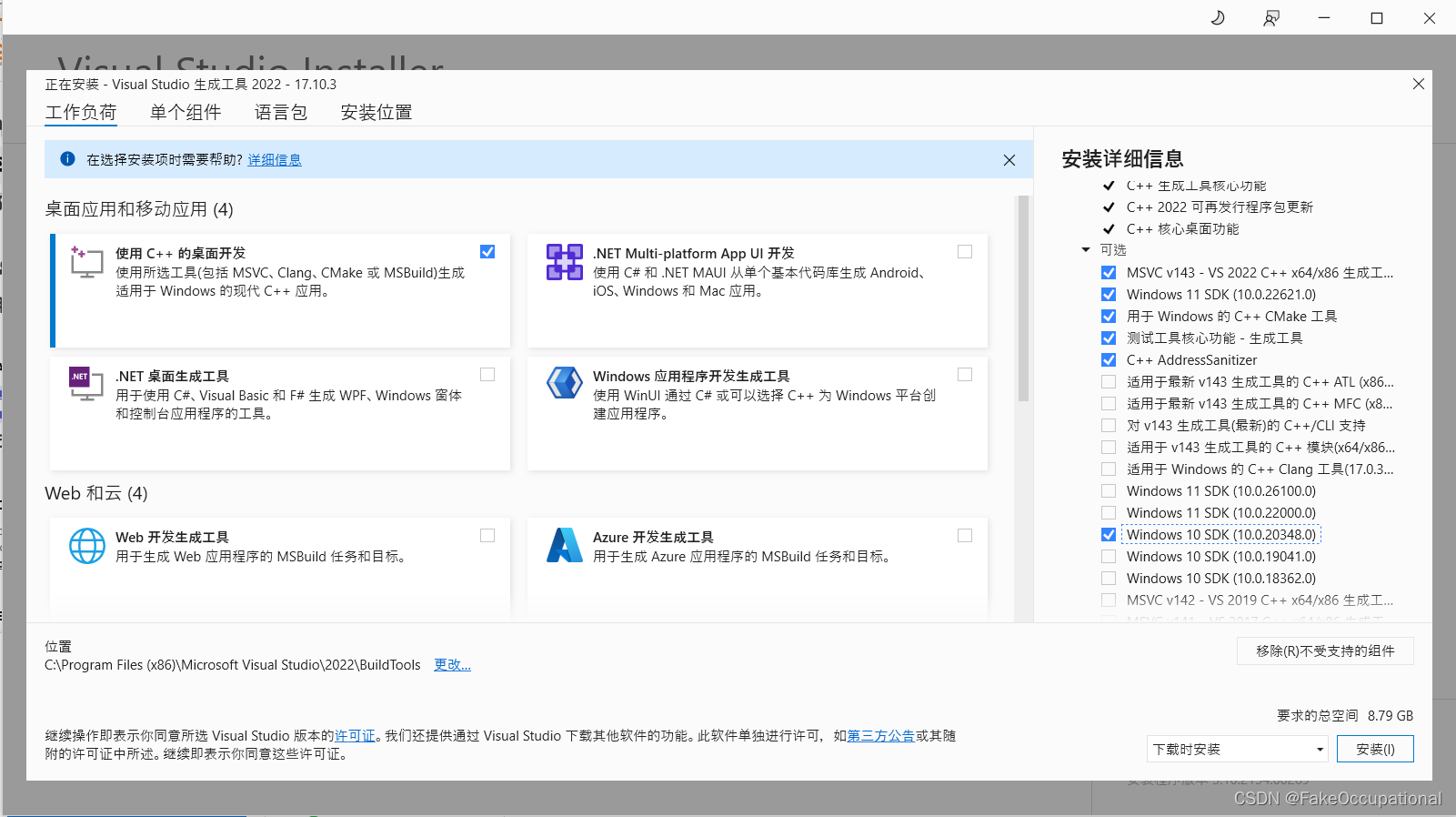Image resolution: width=1456 pixels, height=817 pixels.
Task: Click the blue info icon in help banner
Action: [x=67, y=159]
